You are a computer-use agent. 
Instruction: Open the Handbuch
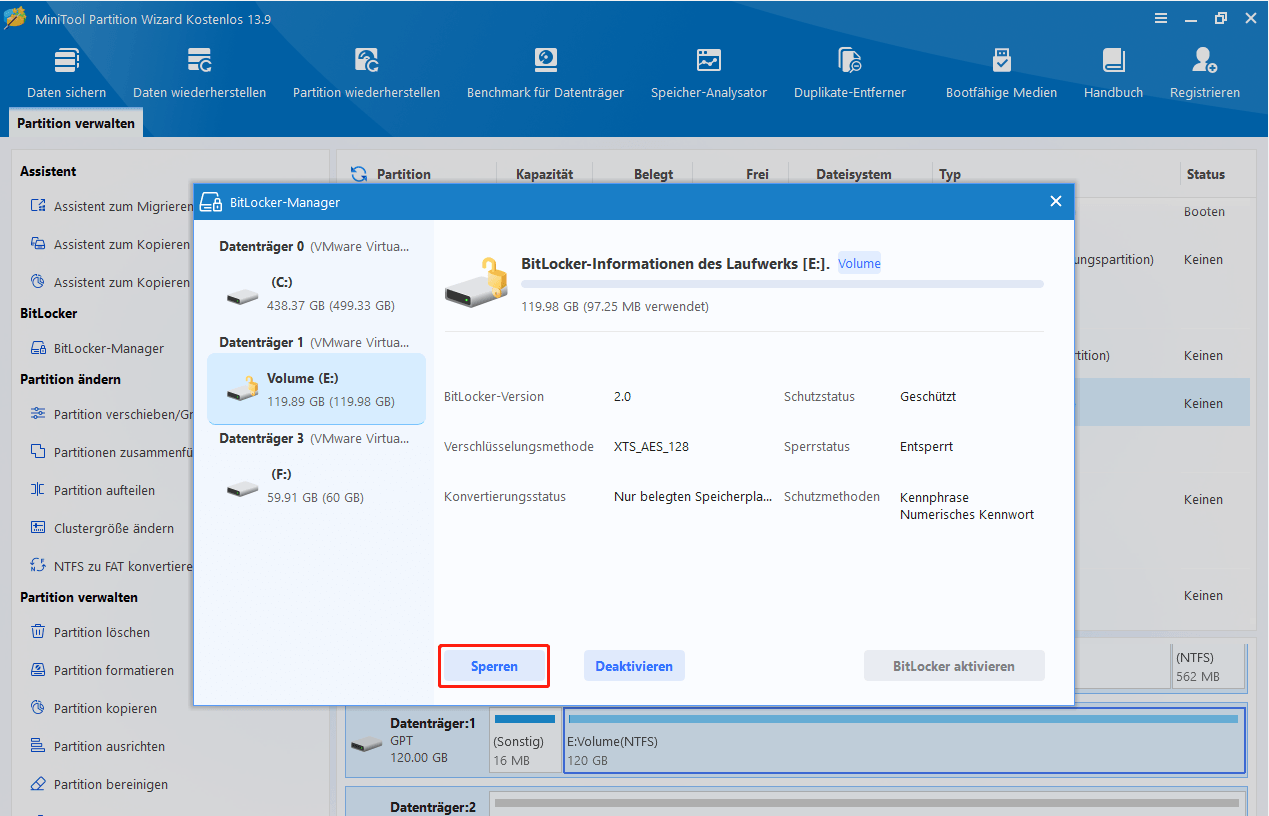click(x=1113, y=73)
